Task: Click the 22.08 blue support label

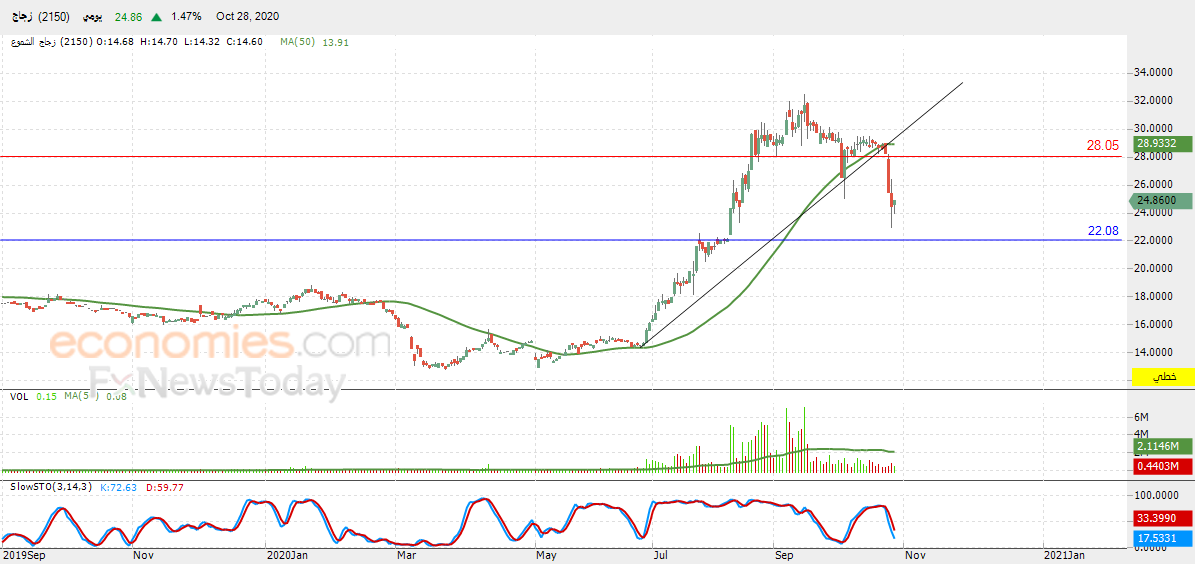Action: [x=1103, y=230]
